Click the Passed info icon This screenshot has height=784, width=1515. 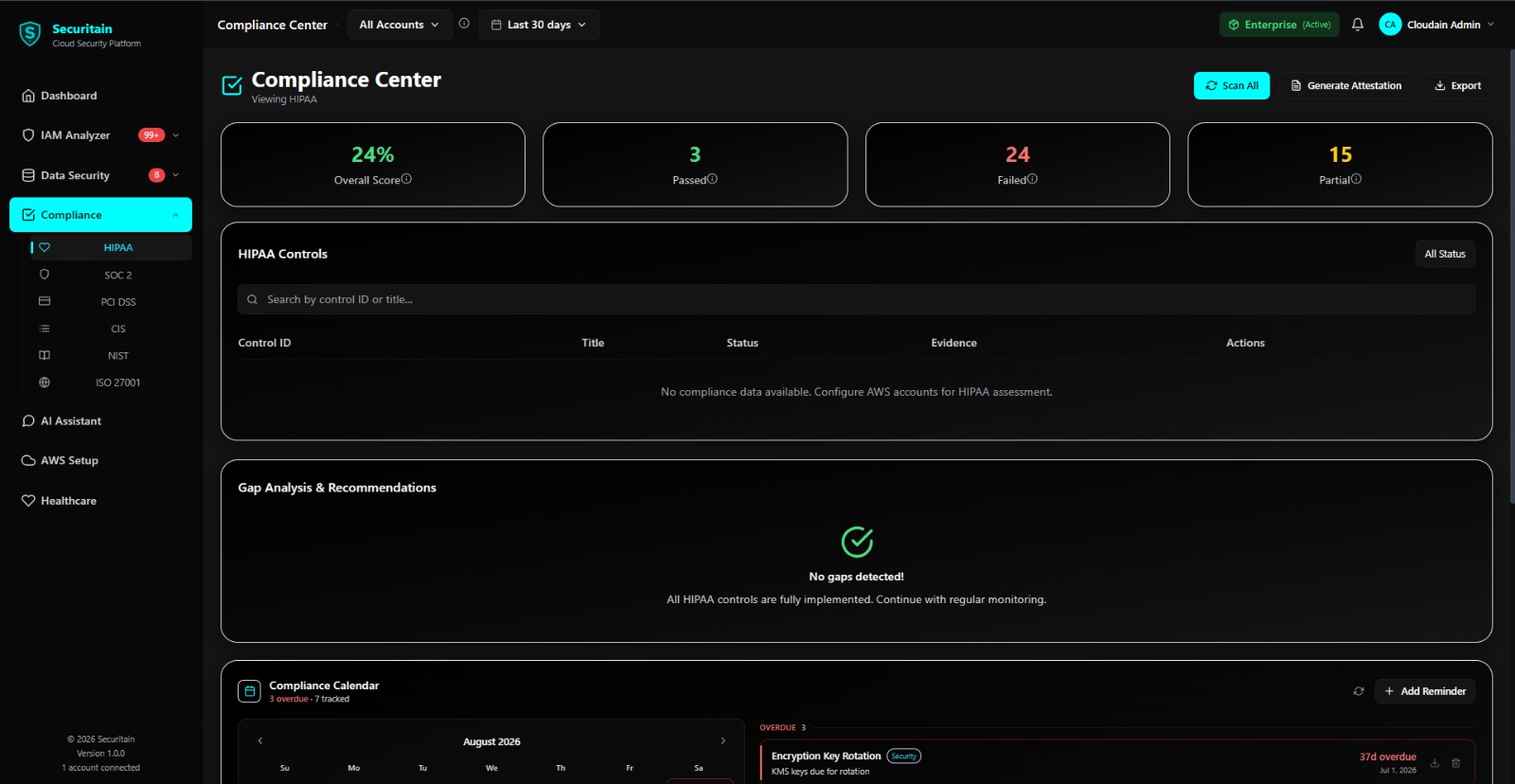712,179
